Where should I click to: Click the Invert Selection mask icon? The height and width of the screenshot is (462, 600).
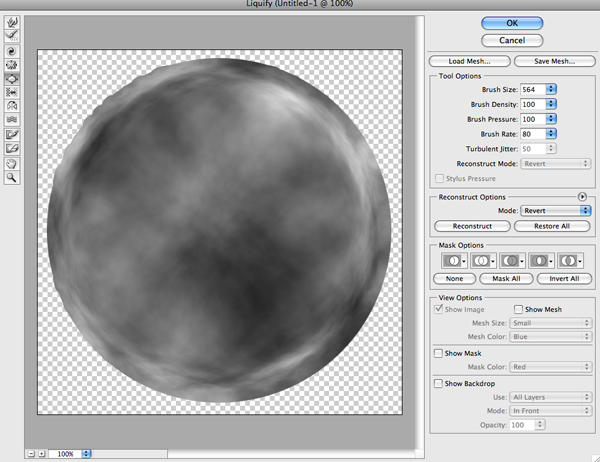click(x=570, y=261)
